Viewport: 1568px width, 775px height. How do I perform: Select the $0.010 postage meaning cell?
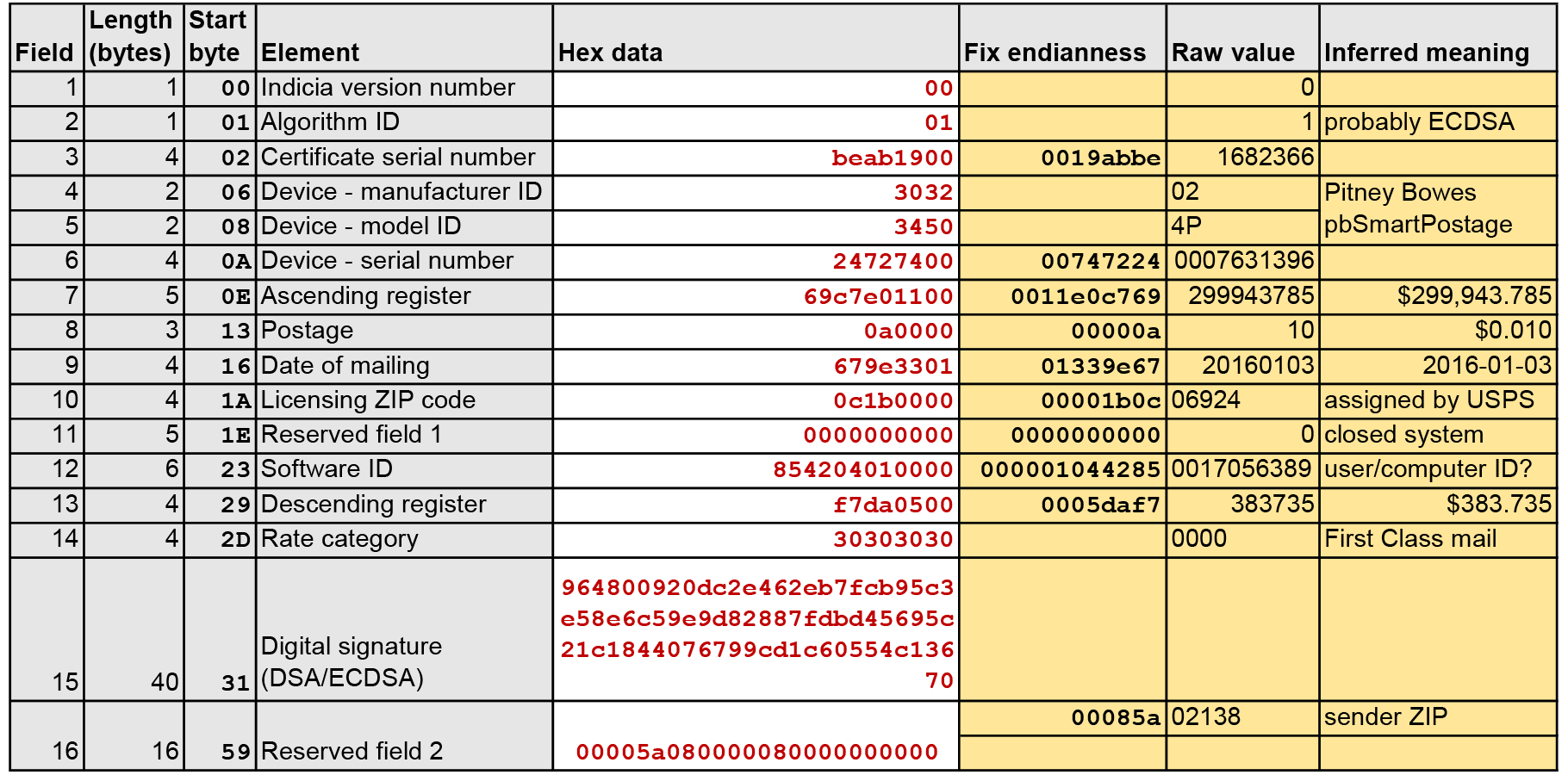(1438, 331)
